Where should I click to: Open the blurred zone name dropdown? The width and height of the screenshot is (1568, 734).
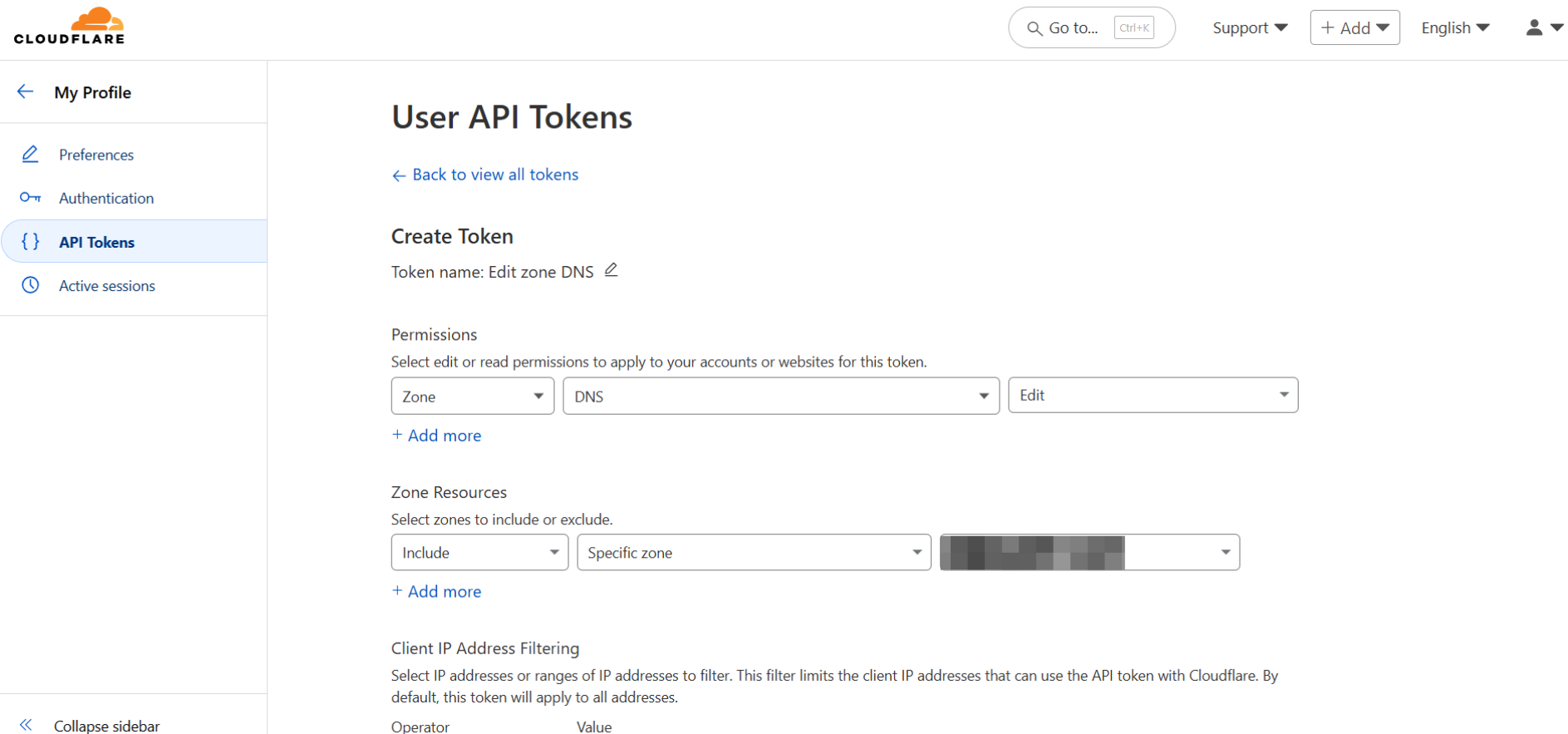pyautogui.click(x=1089, y=552)
